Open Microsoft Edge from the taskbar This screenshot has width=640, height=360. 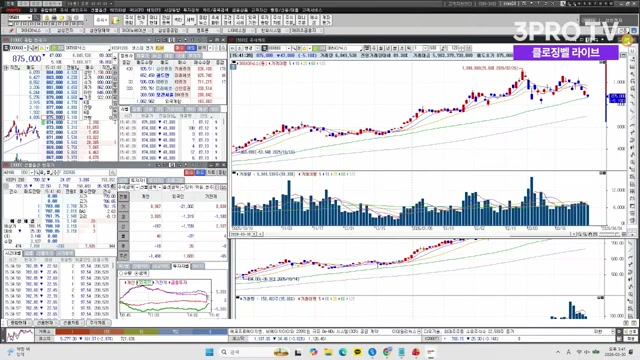[342, 352]
